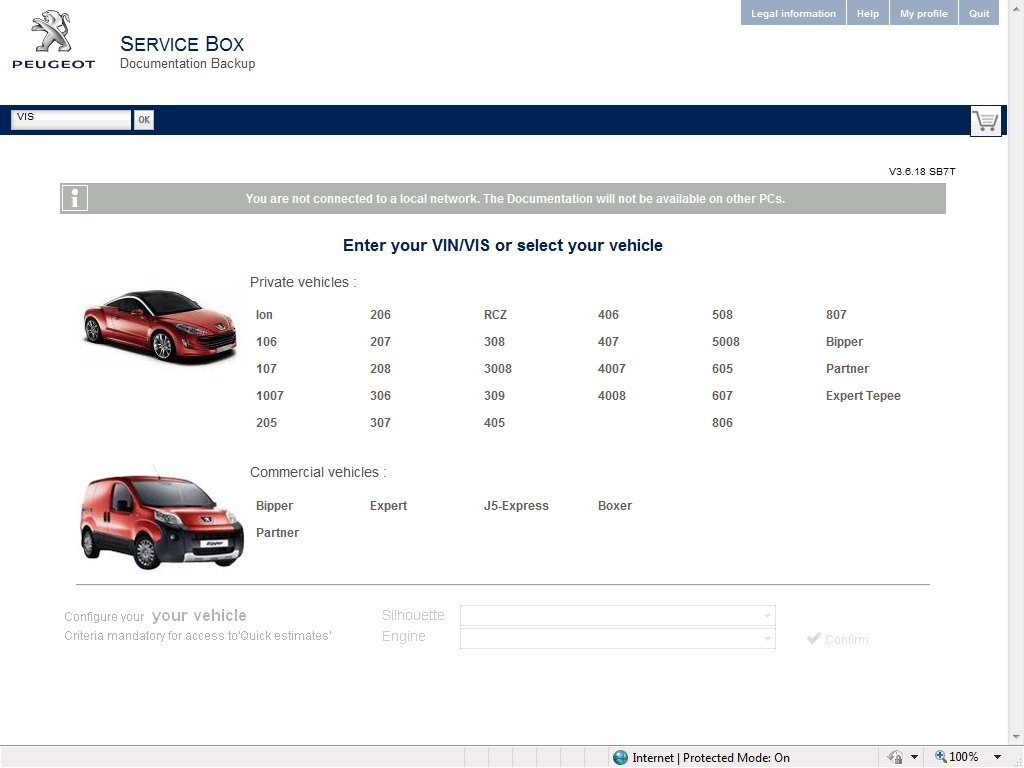Image resolution: width=1024 pixels, height=768 pixels.
Task: Click the red RCZ coupe image
Action: (x=158, y=323)
